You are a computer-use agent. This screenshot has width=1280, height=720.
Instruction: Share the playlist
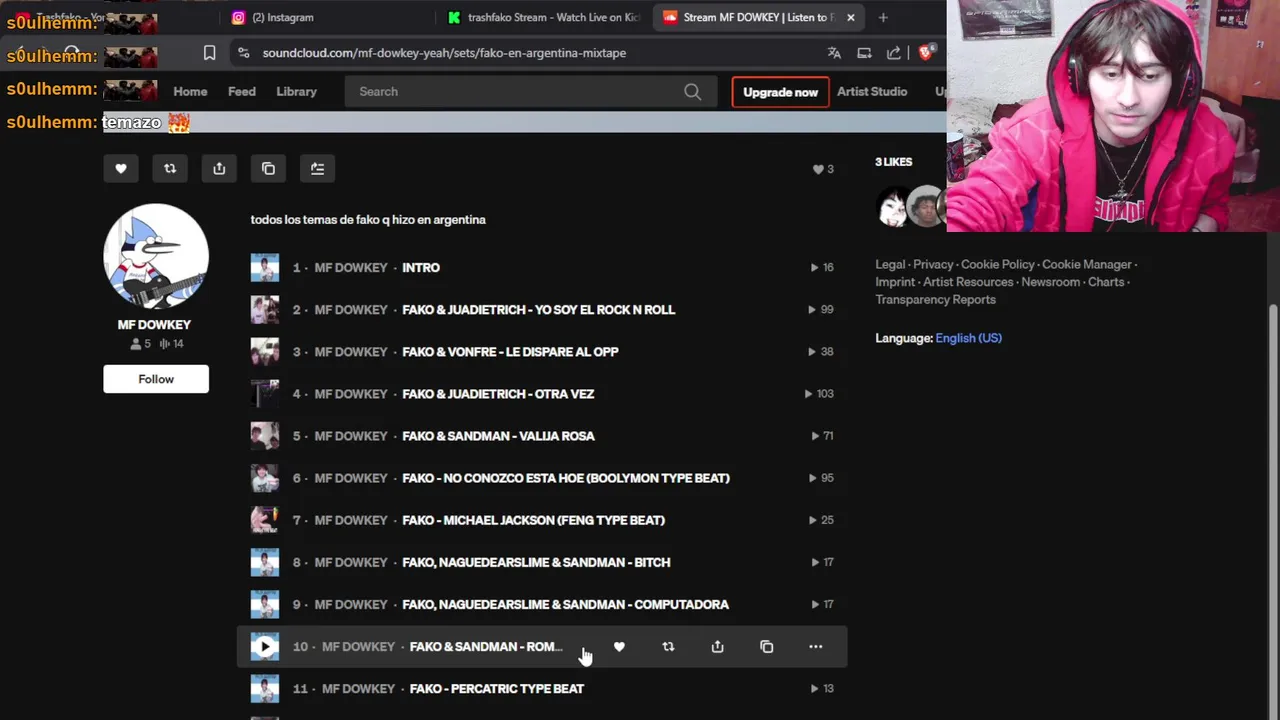click(x=219, y=169)
